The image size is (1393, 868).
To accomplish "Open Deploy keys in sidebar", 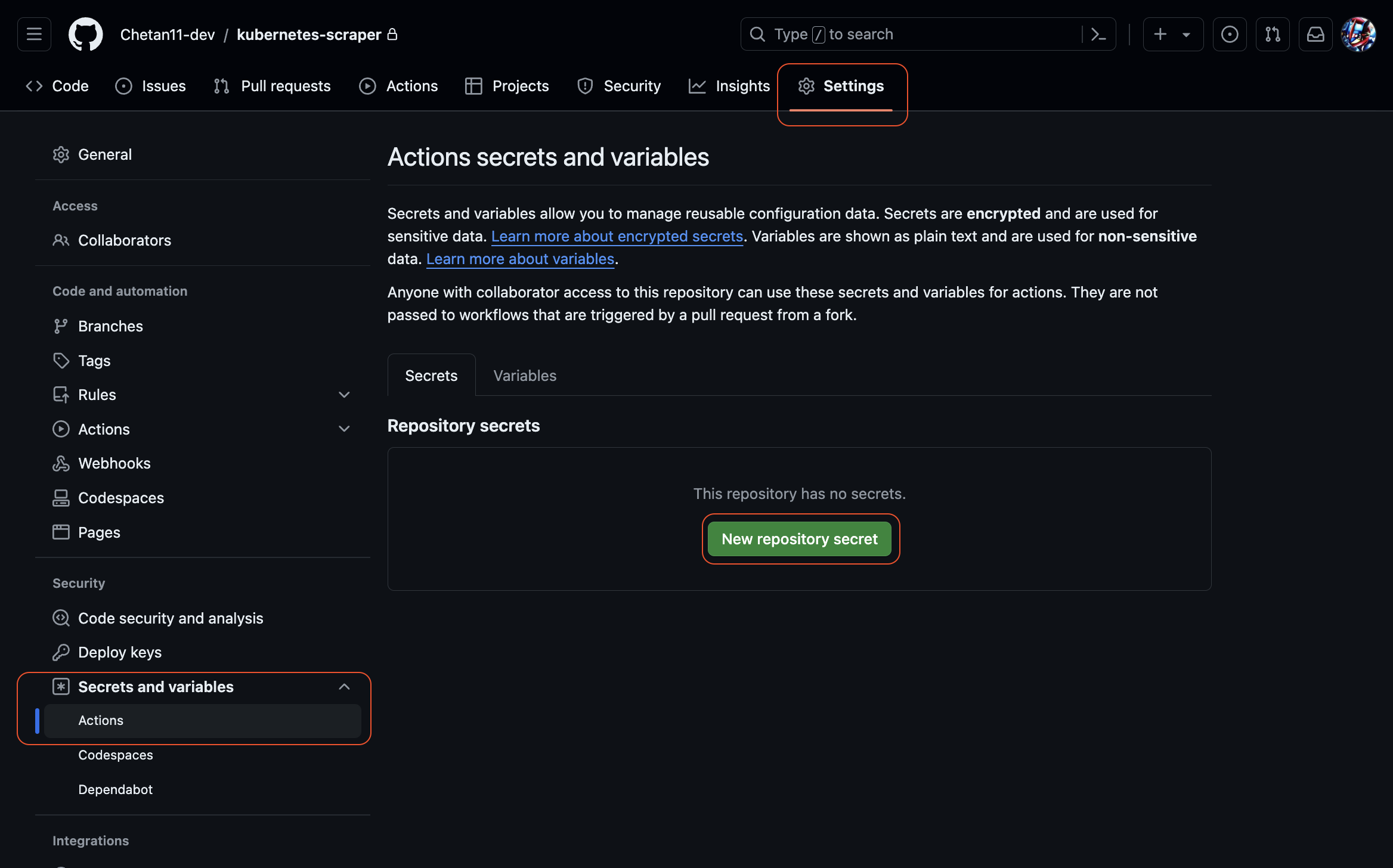I will 119,652.
